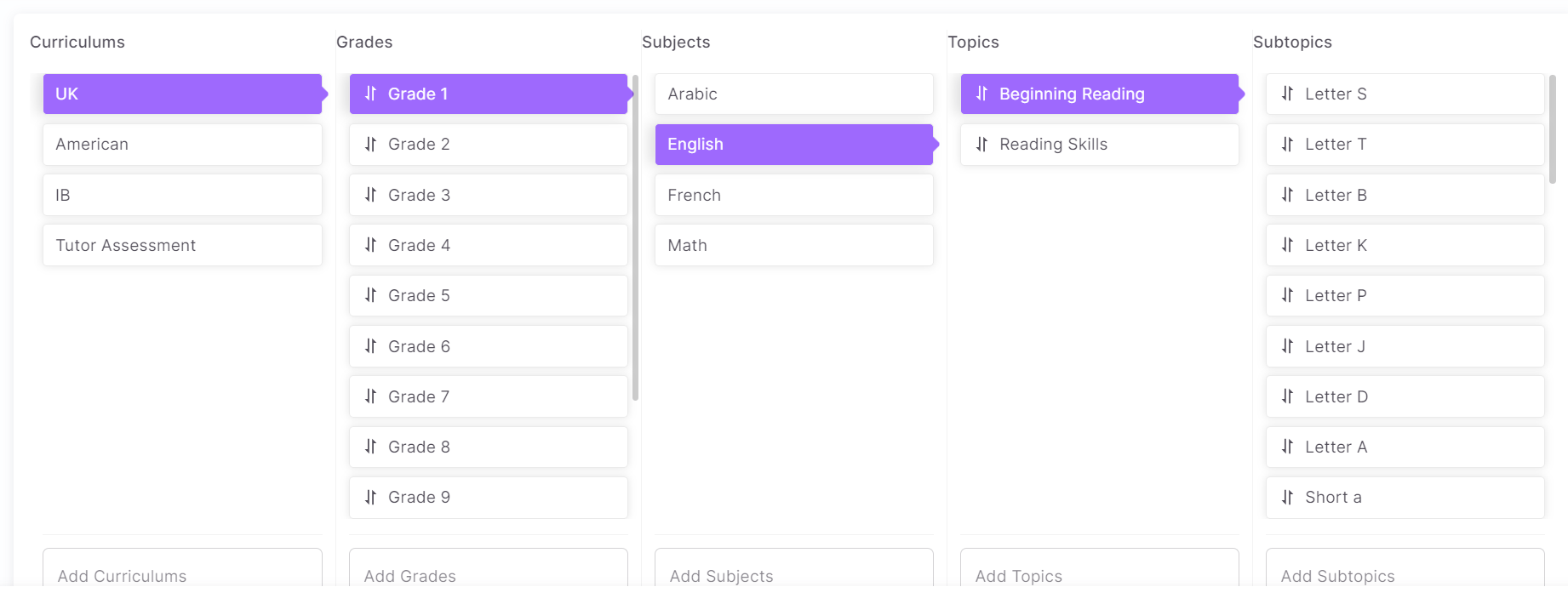Click the Grades list scrollbar

click(635, 238)
